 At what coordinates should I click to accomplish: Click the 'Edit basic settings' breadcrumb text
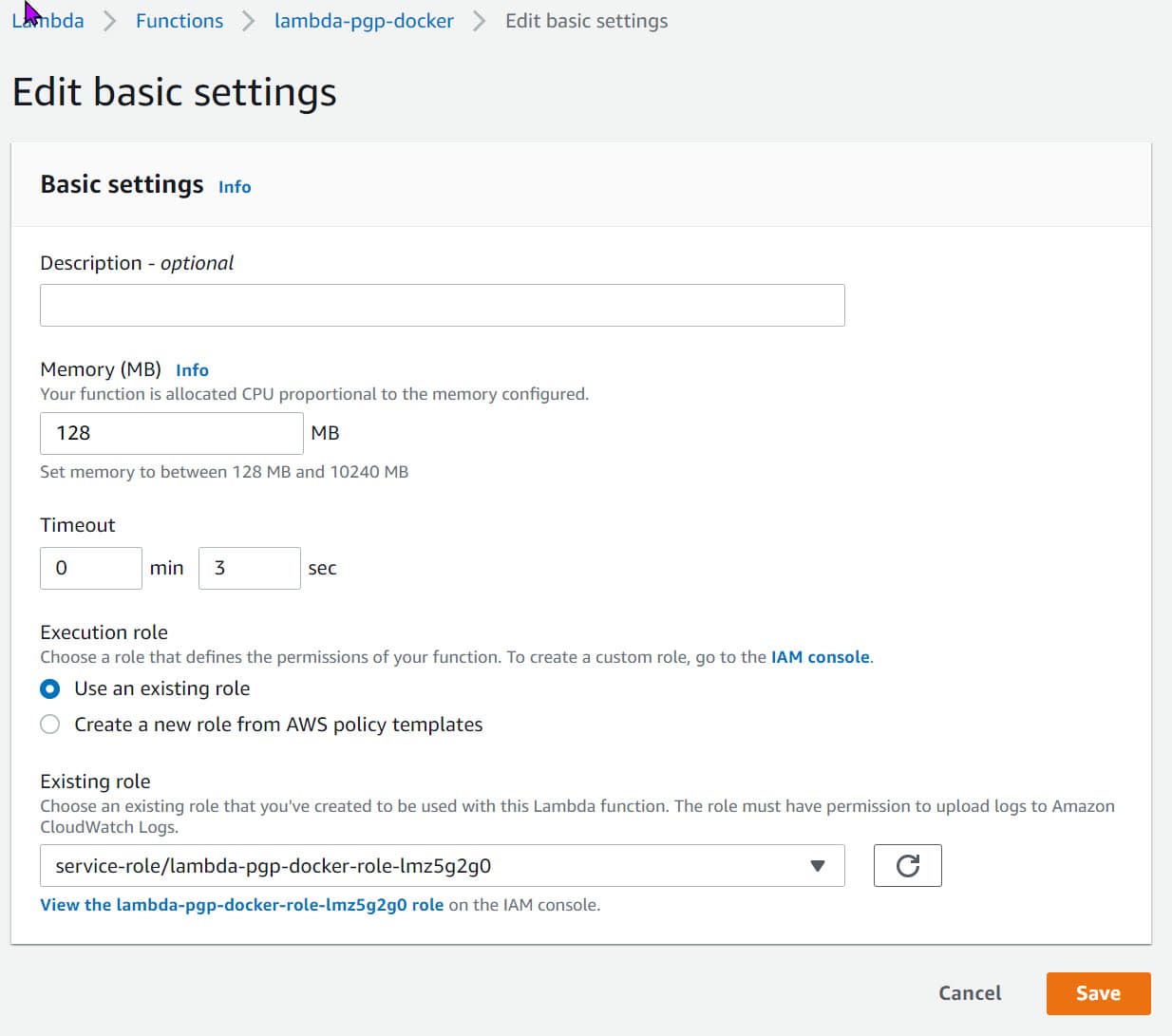[586, 21]
